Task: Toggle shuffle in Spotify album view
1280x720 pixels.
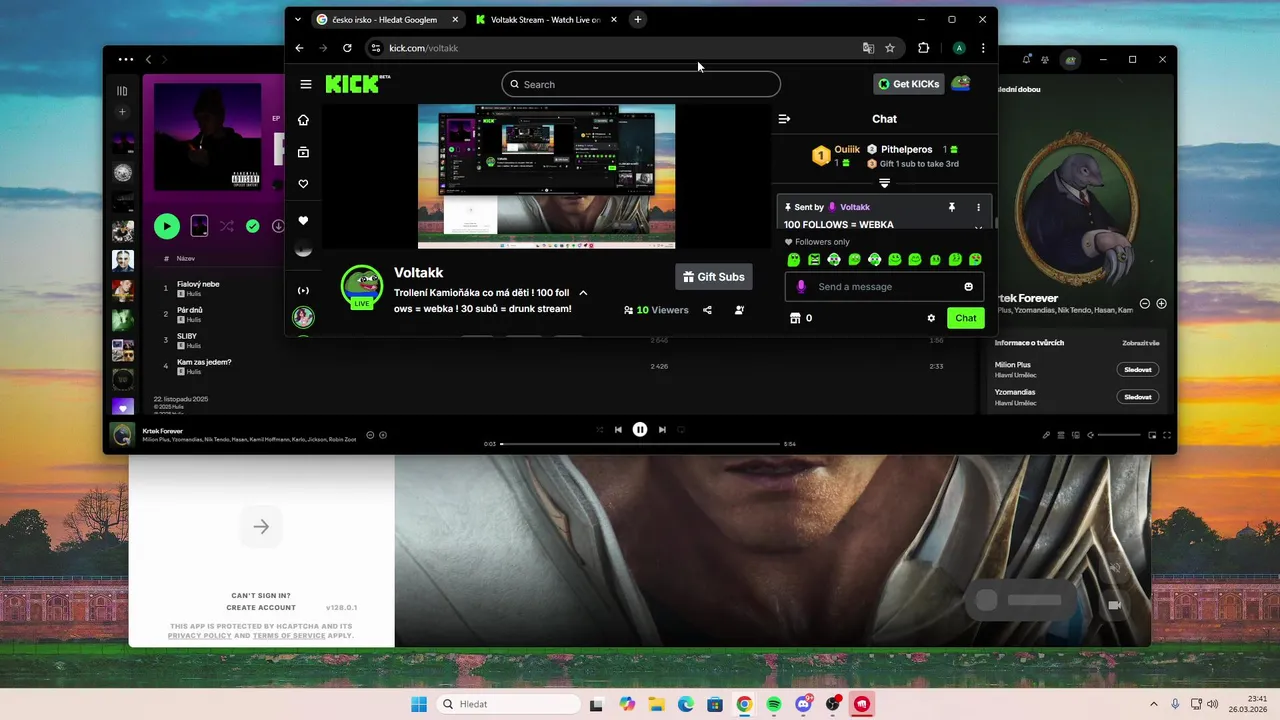Action: point(225,227)
